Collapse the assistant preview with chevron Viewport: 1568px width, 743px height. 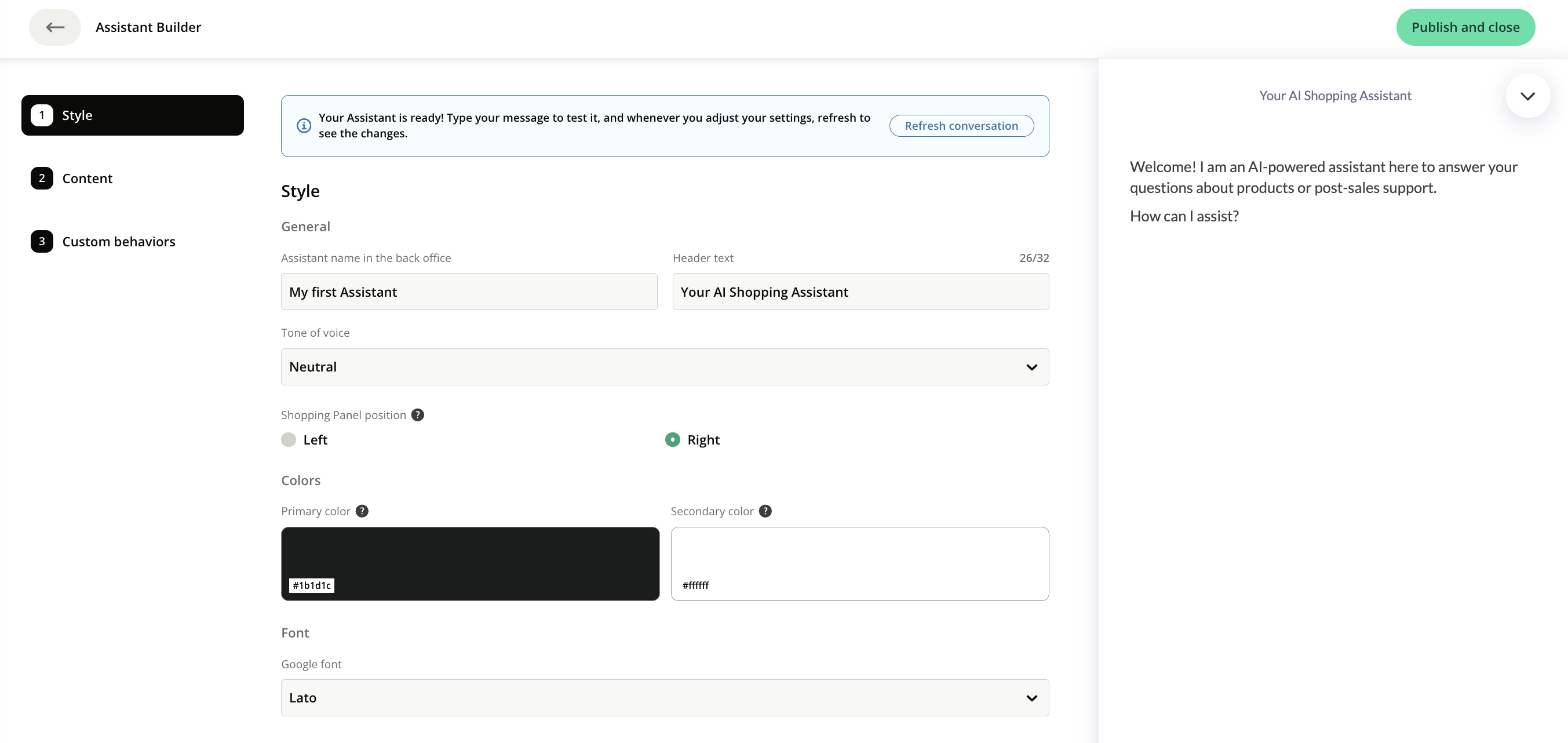pos(1527,96)
